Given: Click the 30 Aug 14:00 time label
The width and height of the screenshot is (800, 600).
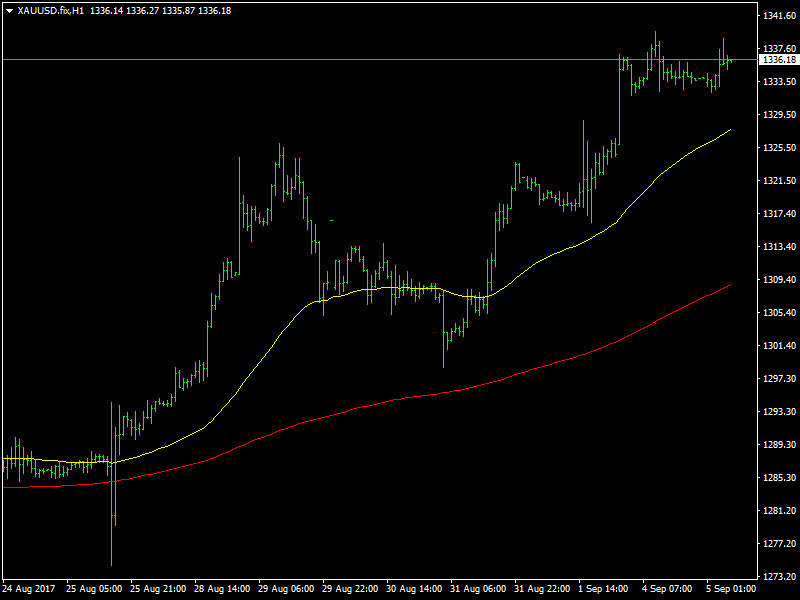Looking at the screenshot, I should [x=414, y=589].
